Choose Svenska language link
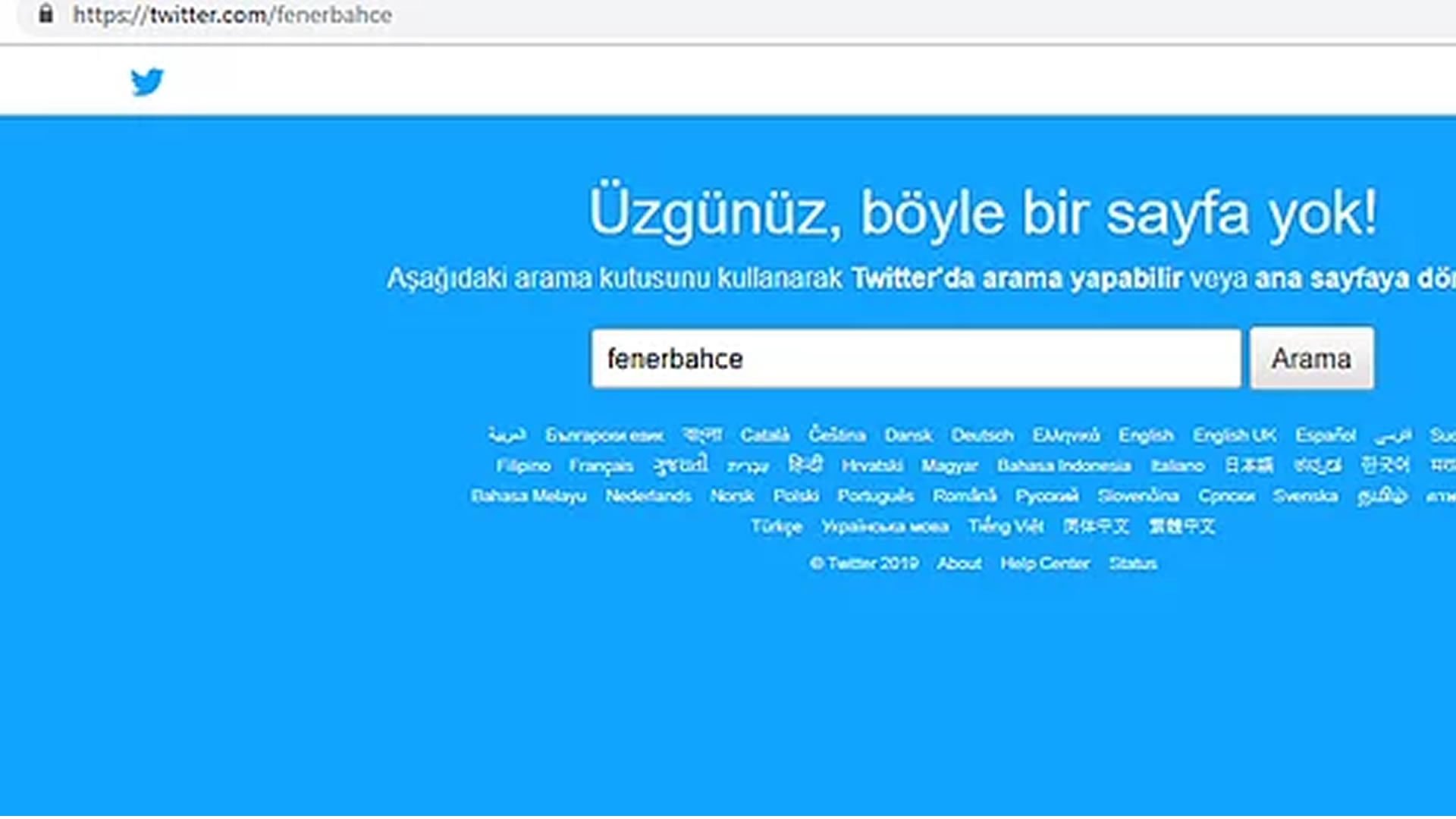Screen dimensions: 1456x819 1305,496
